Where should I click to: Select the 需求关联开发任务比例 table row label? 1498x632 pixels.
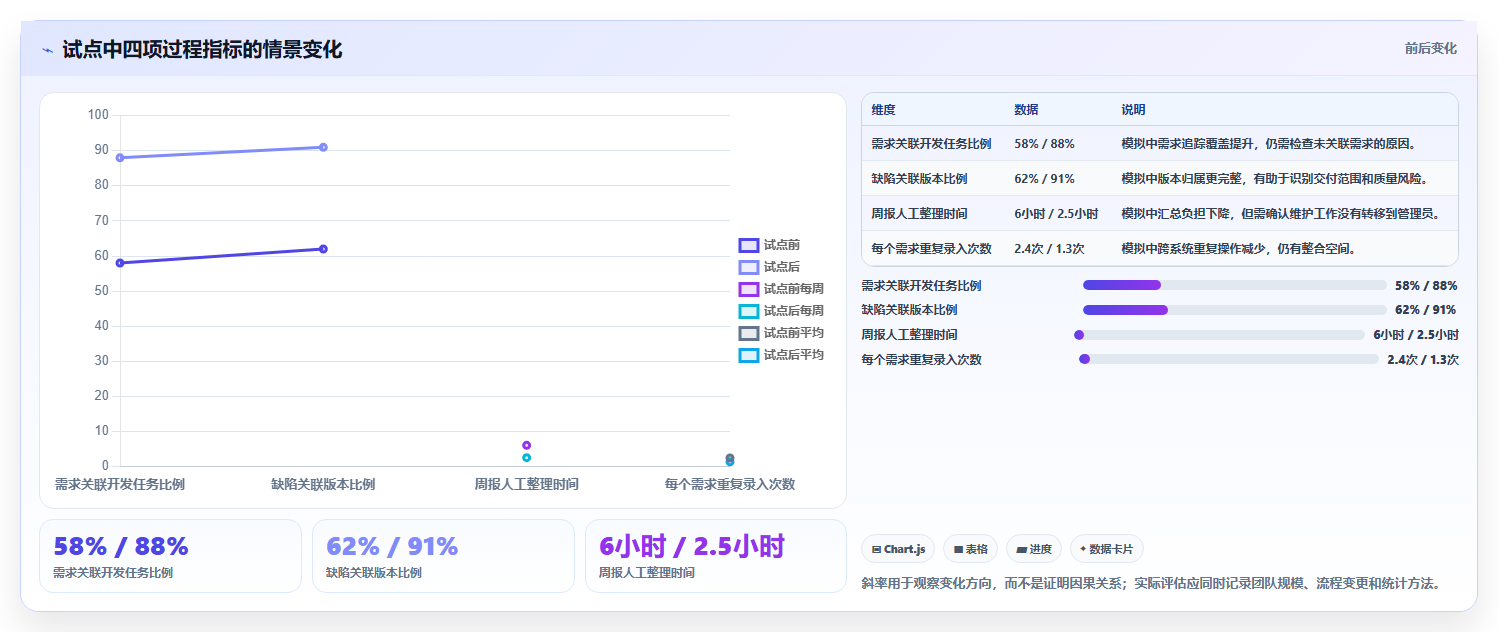[x=931, y=144]
